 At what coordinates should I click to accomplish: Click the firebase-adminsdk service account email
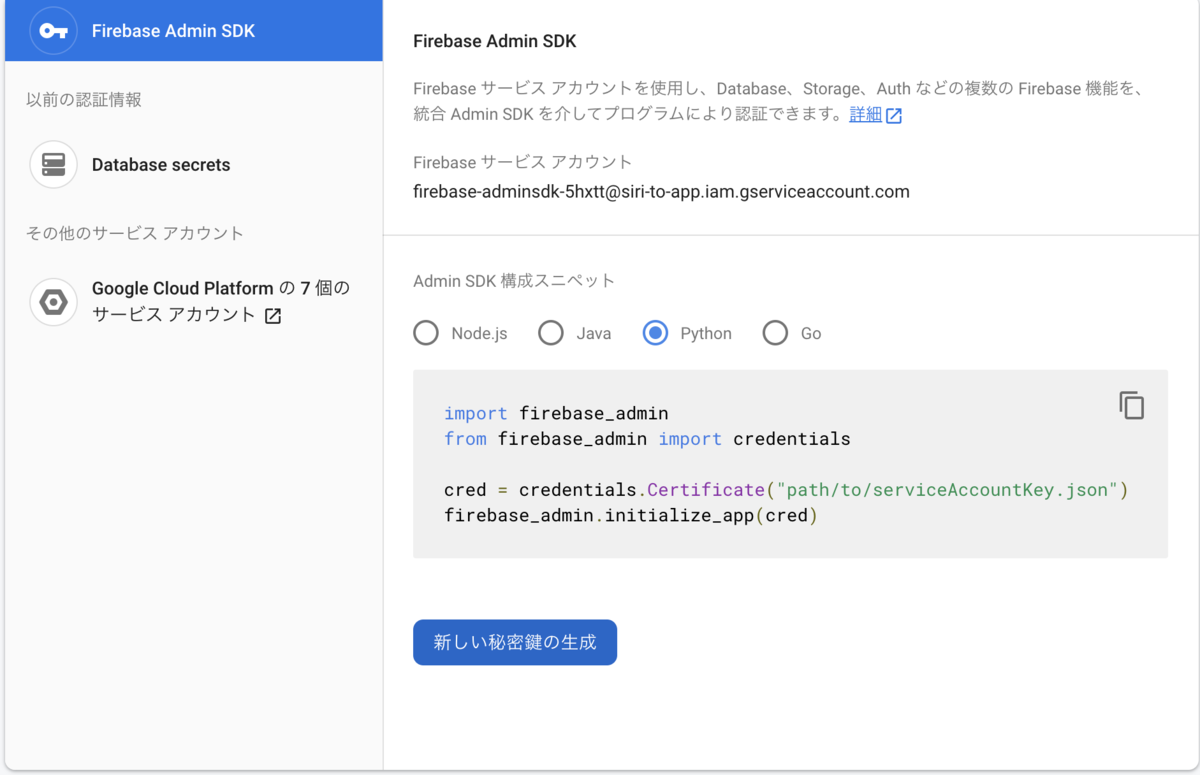click(661, 192)
